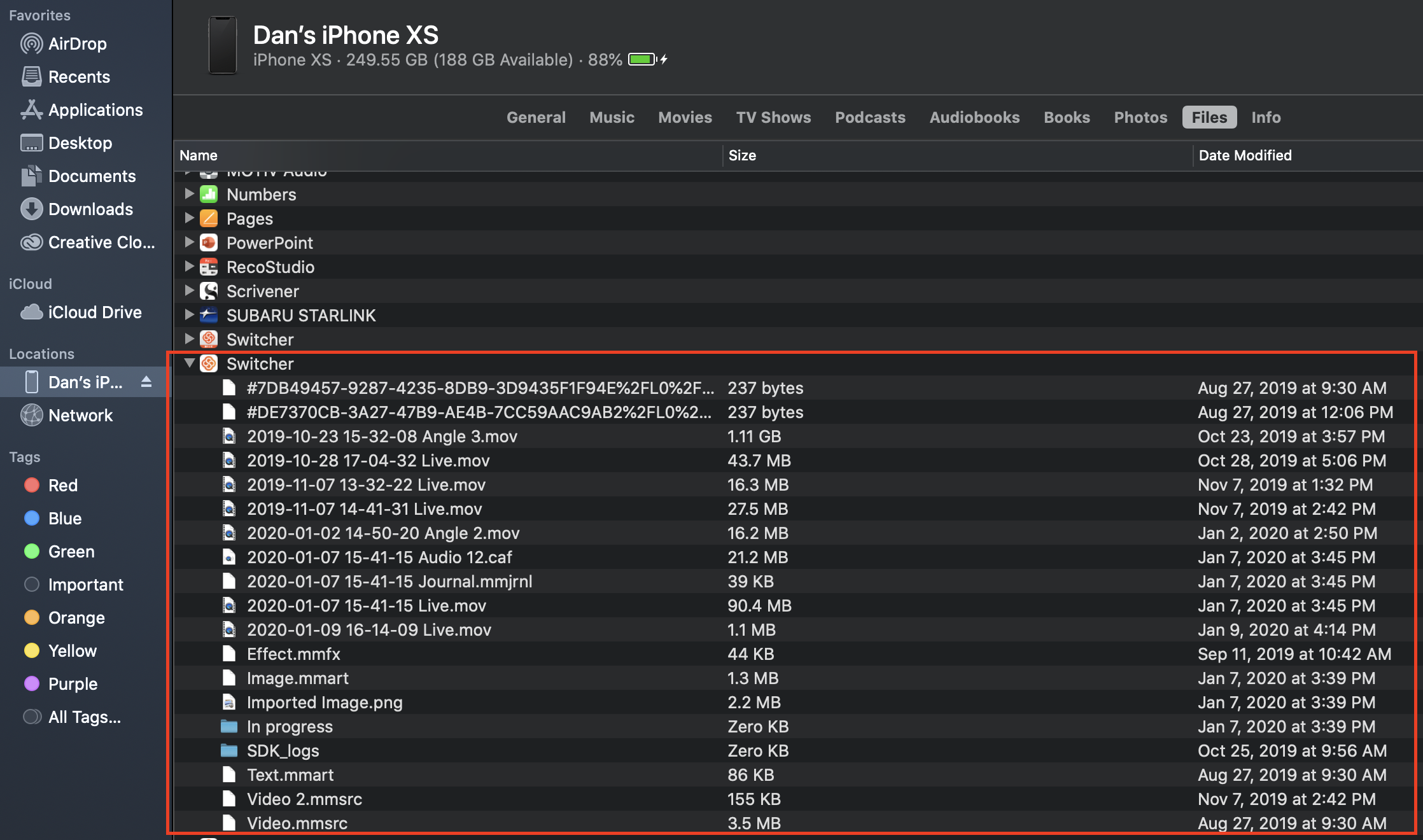The width and height of the screenshot is (1423, 840).
Task: Click the Downloads sidebar icon
Action: click(32, 209)
